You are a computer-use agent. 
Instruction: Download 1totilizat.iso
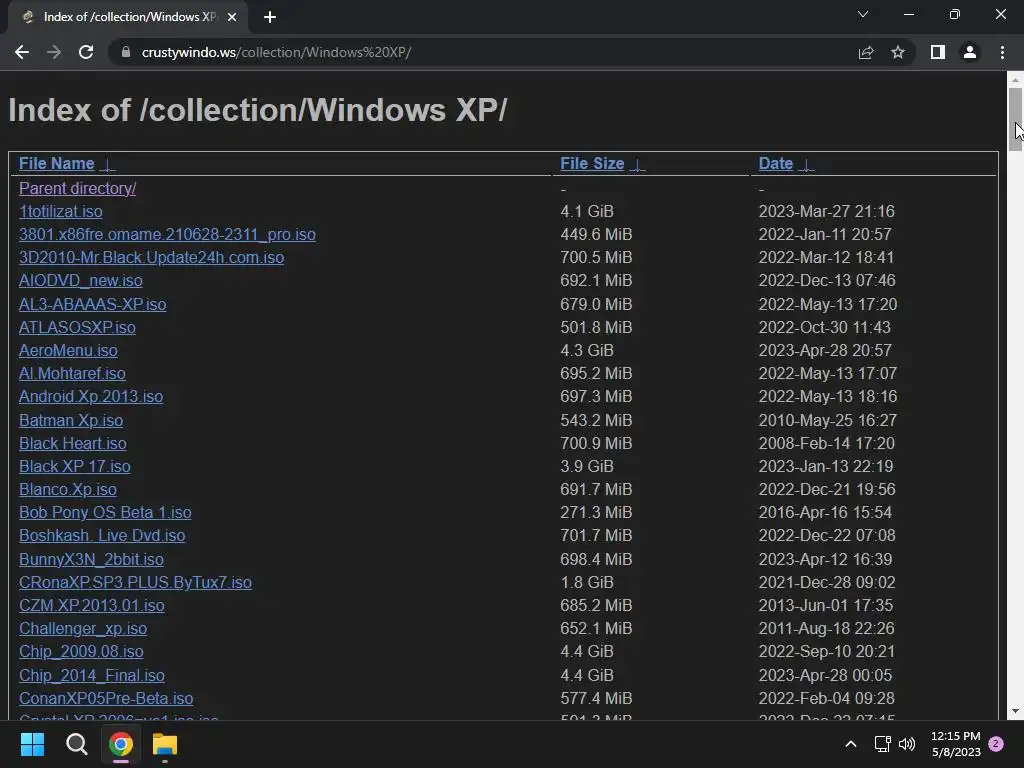coord(61,211)
